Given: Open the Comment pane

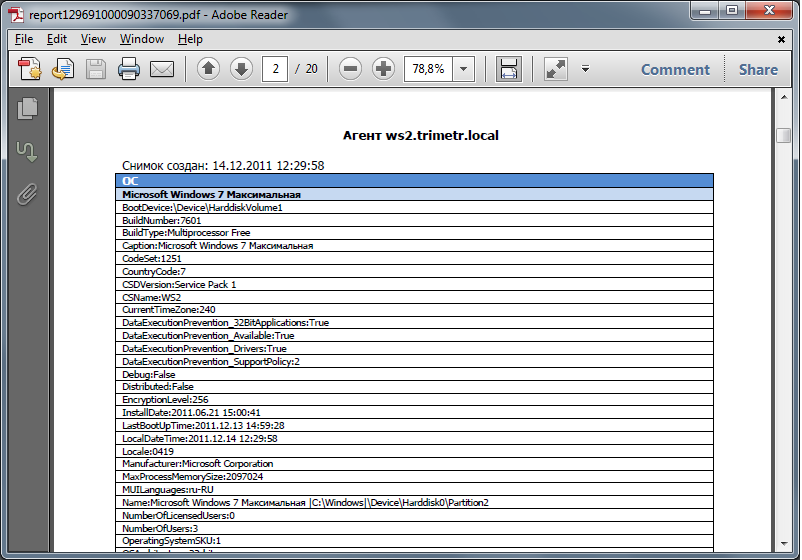Looking at the screenshot, I should (675, 70).
